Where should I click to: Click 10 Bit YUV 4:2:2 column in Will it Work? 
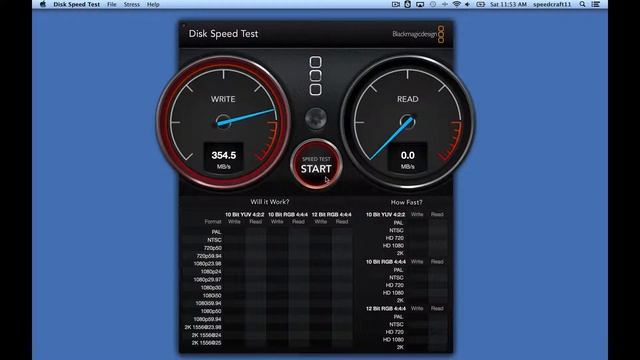244,214
